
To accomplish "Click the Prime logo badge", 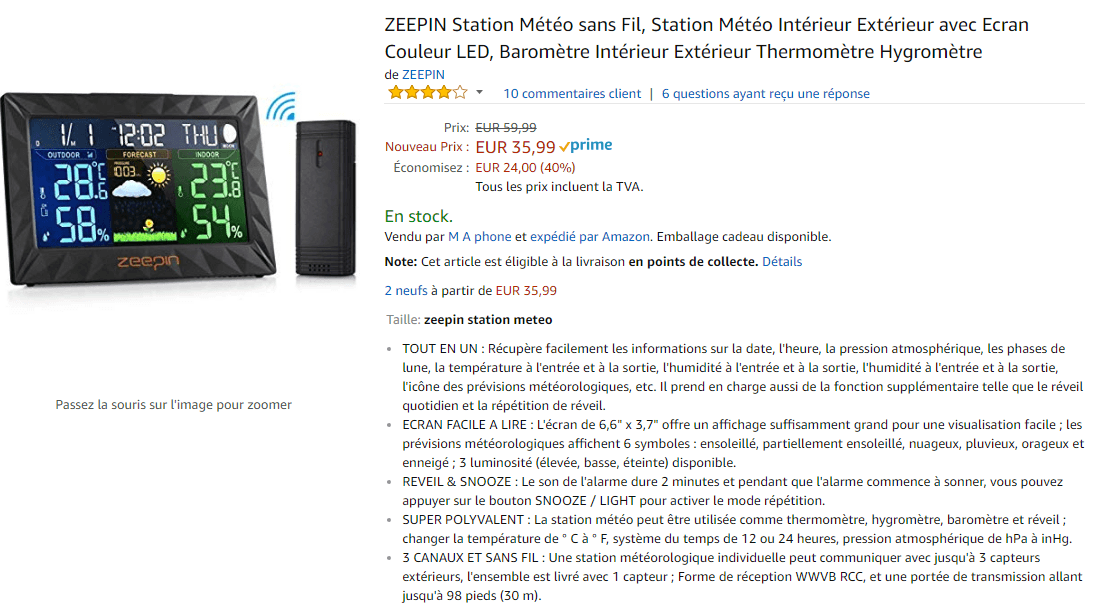I will [586, 146].
